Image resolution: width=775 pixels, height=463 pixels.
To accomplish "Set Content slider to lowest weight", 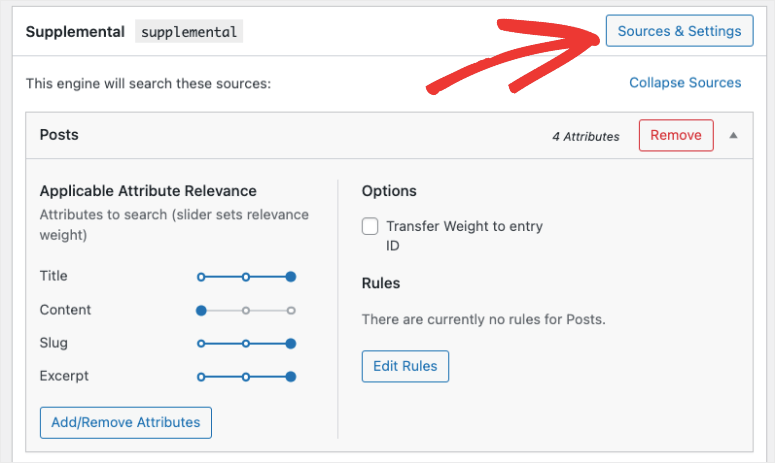I will coord(201,310).
